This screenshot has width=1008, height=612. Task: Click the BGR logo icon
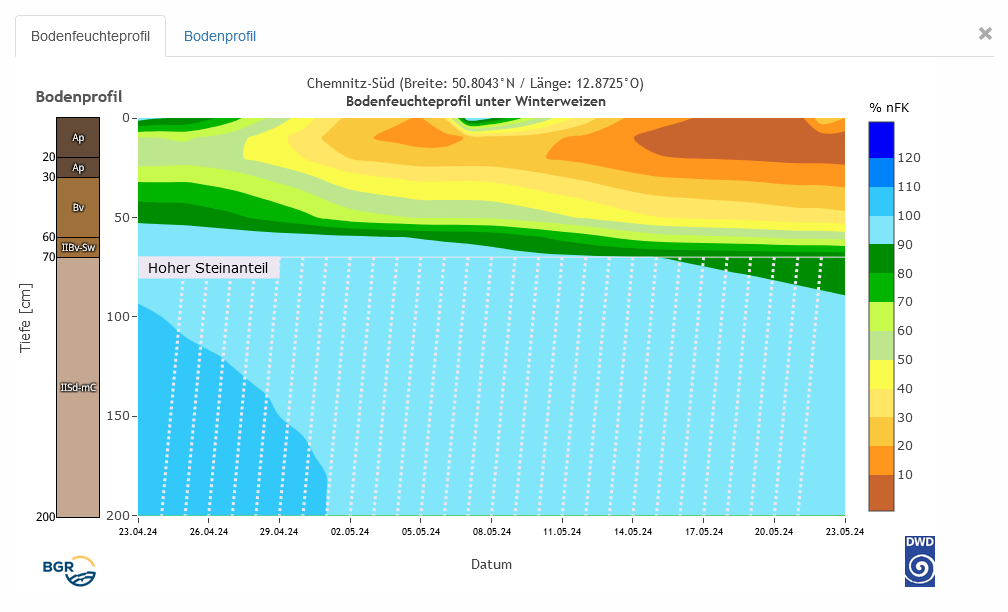click(x=69, y=569)
